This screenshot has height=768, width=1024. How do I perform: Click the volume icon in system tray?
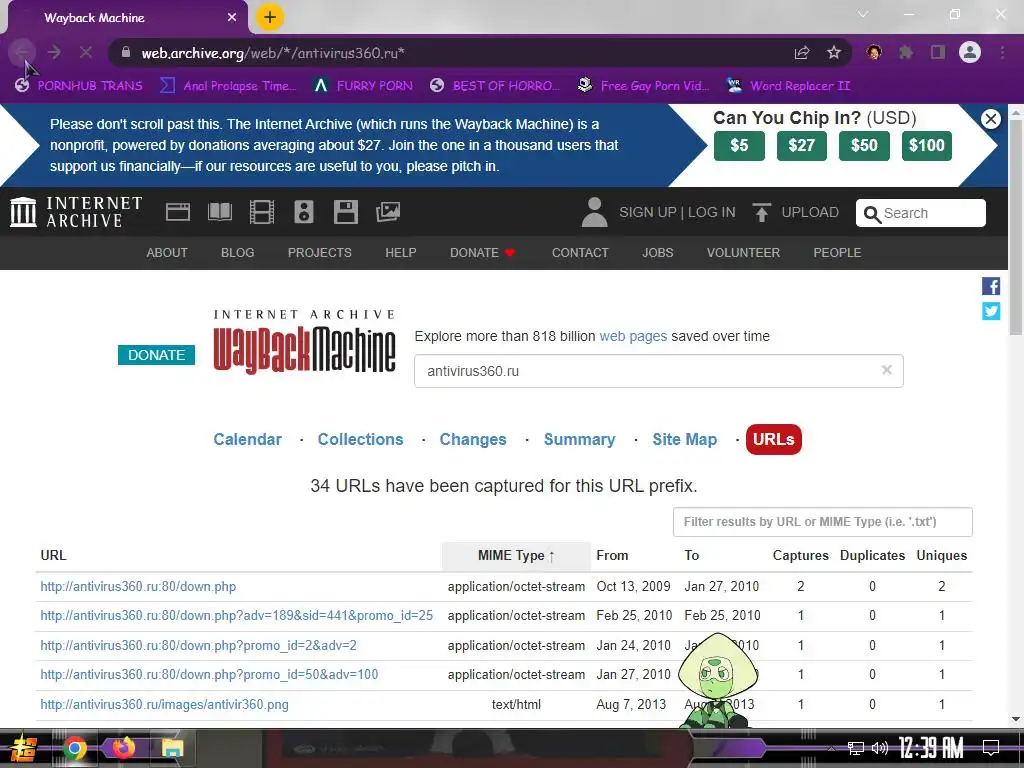coord(880,748)
